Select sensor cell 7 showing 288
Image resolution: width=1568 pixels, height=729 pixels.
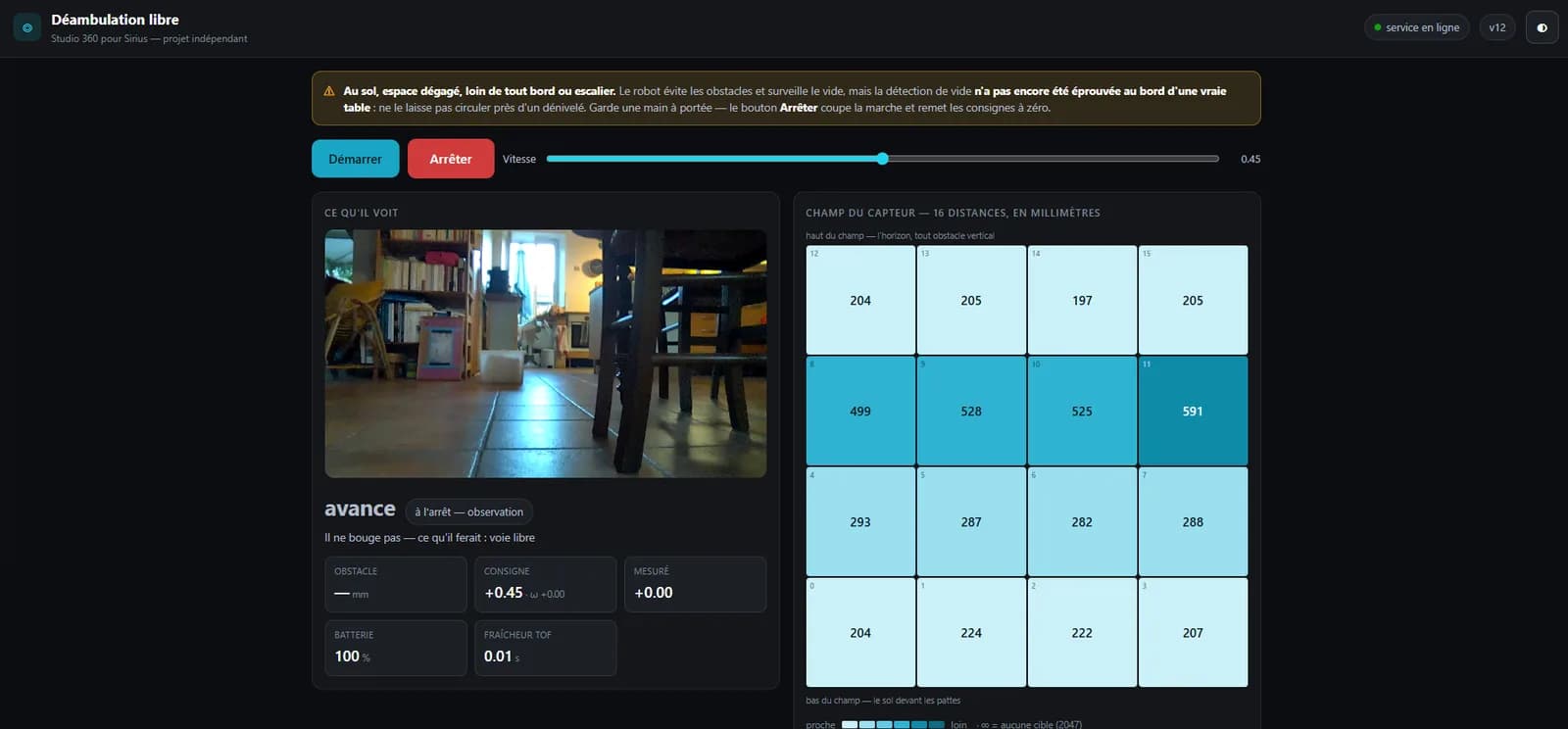pos(1193,521)
